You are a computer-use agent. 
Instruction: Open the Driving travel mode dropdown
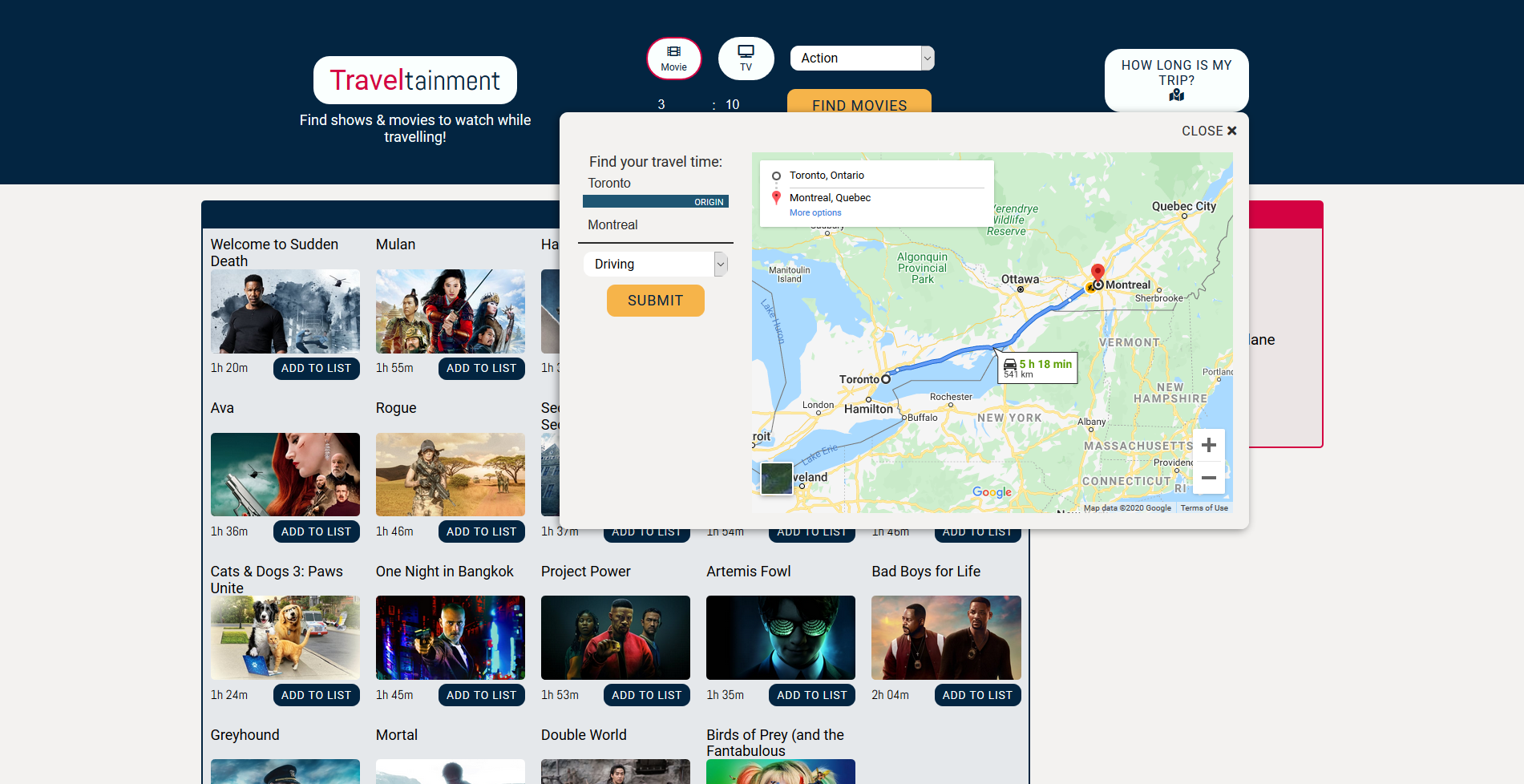tap(656, 264)
